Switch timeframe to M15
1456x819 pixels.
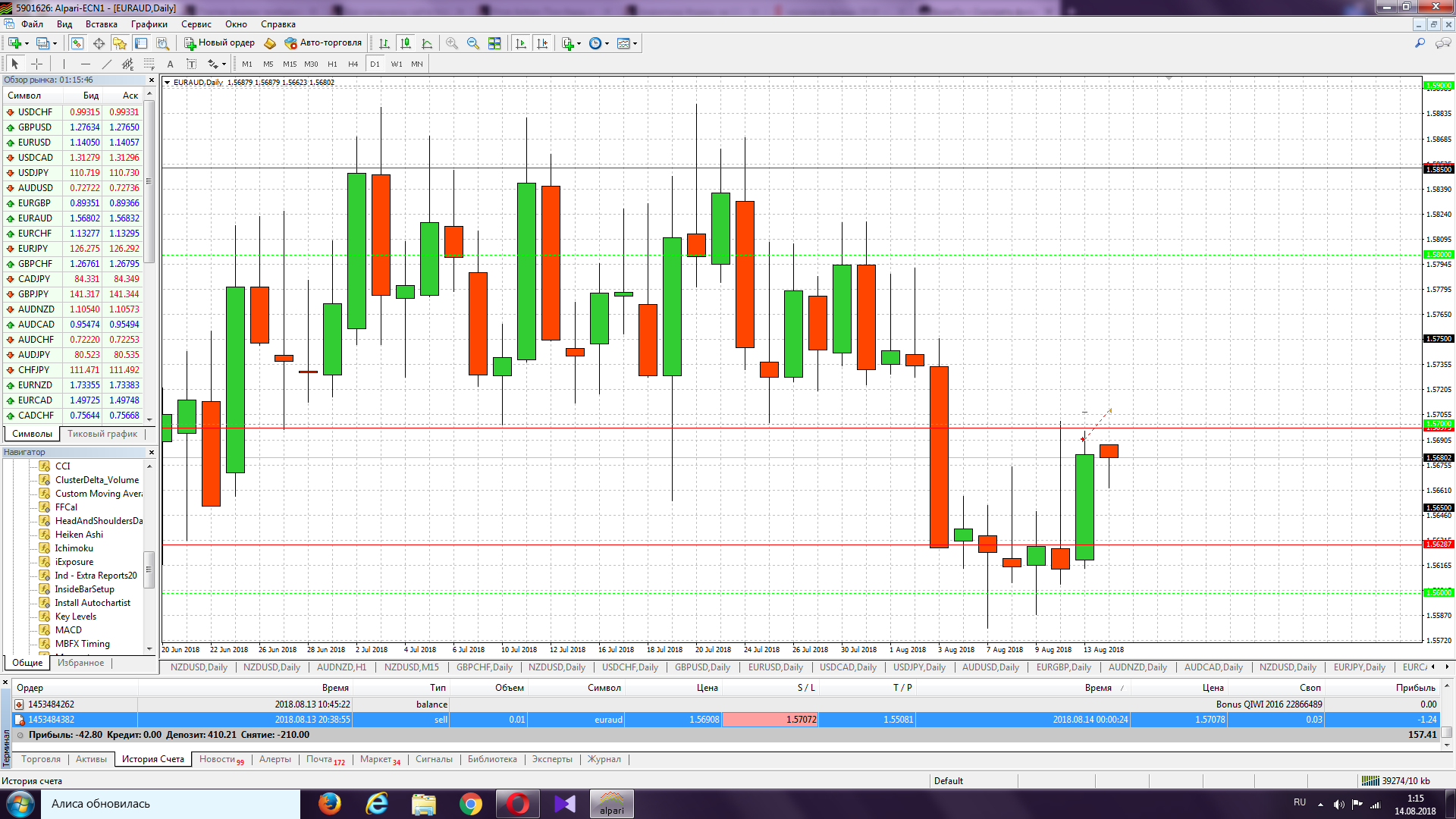[x=290, y=64]
